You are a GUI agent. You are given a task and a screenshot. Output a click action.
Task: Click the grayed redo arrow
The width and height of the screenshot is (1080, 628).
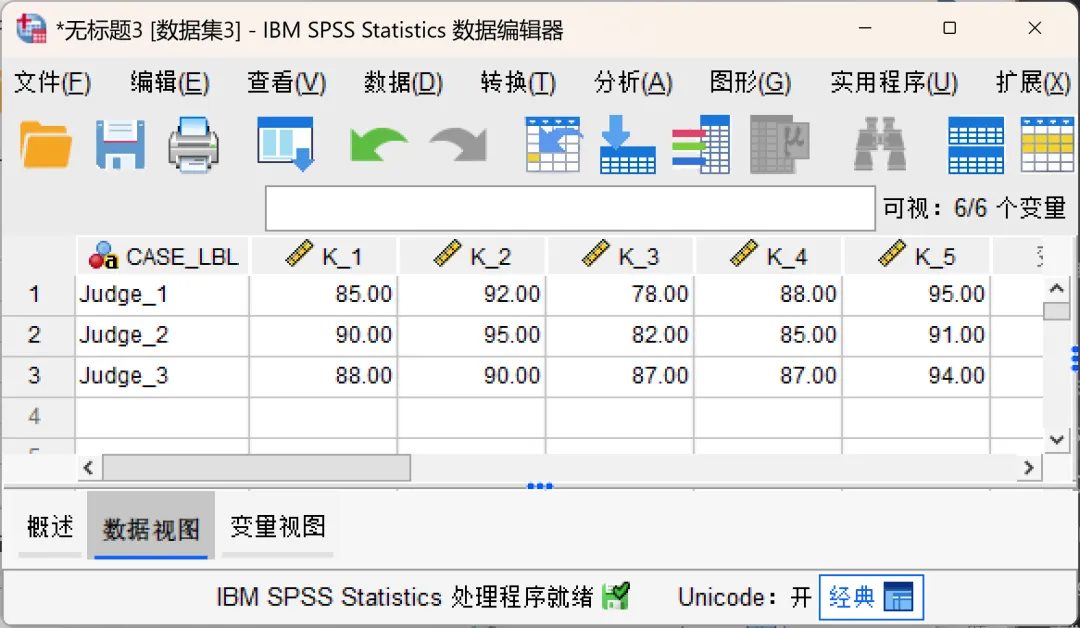pyautogui.click(x=459, y=145)
